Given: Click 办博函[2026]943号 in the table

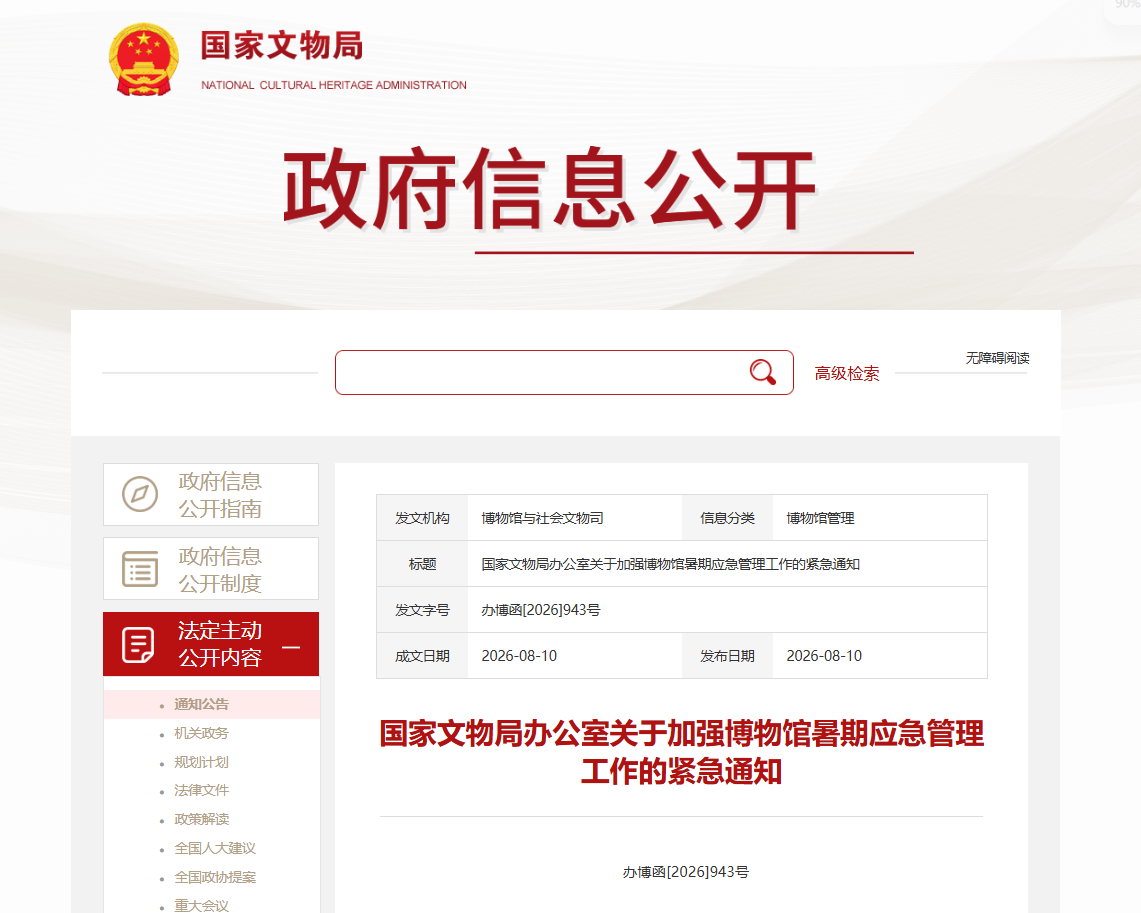Looking at the screenshot, I should pos(541,610).
